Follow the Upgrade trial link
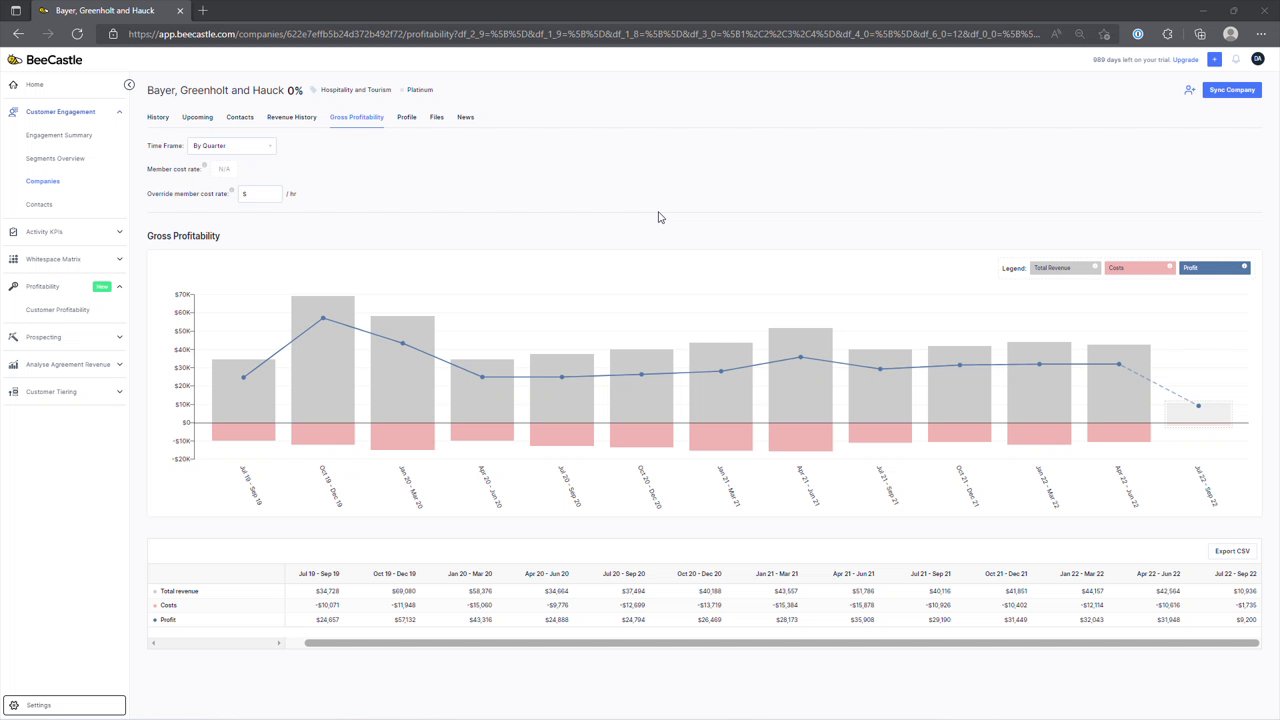 click(x=1185, y=60)
